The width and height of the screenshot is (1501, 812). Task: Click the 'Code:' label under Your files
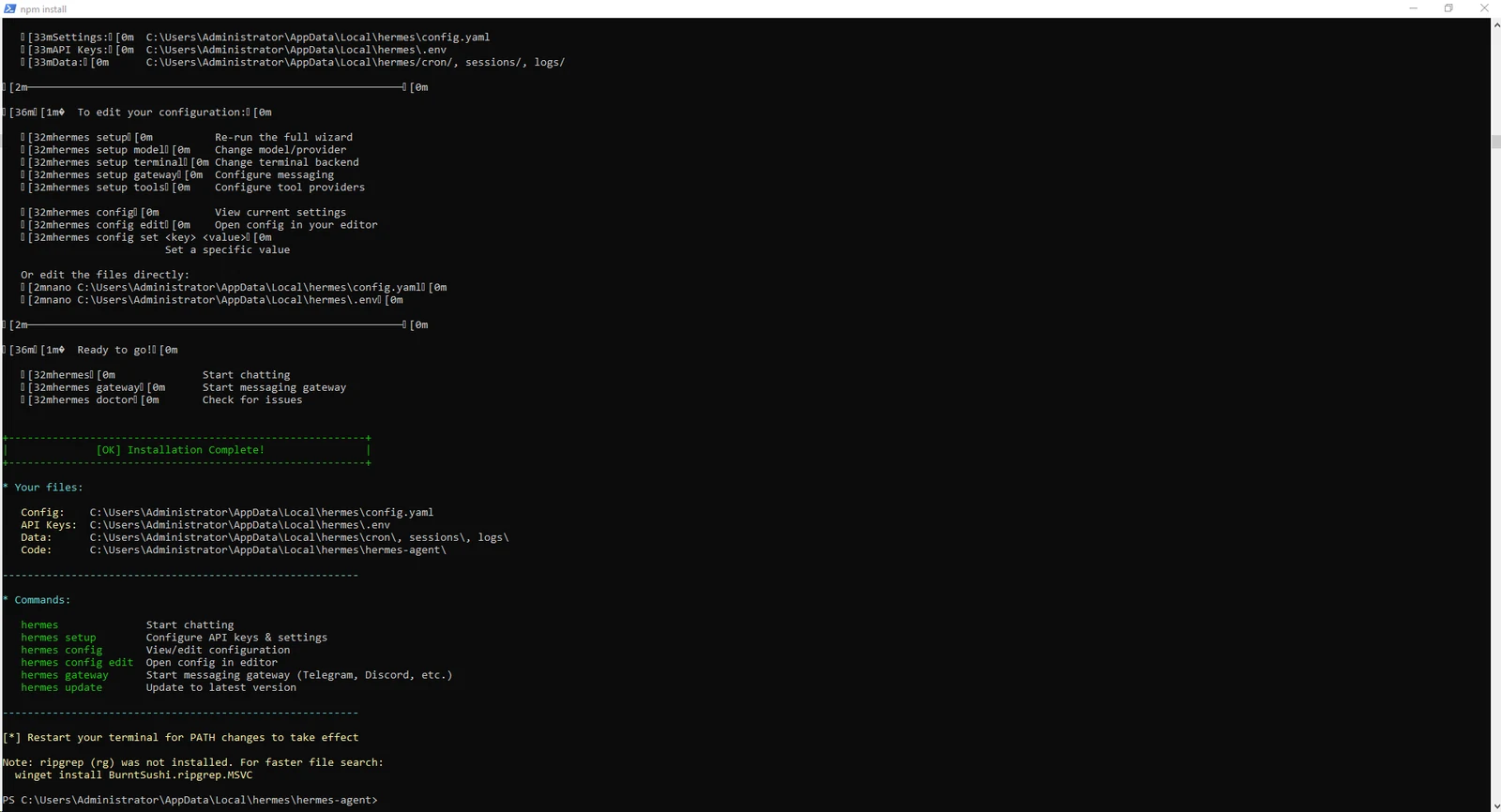pos(37,550)
